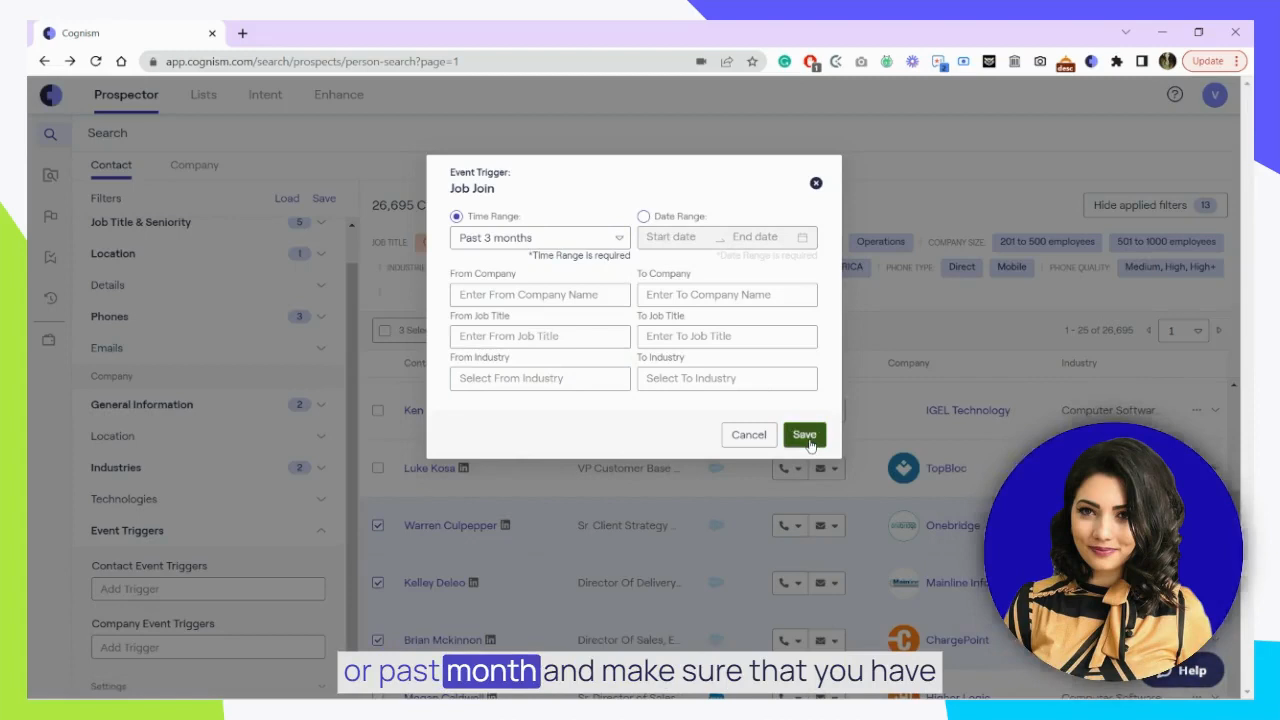Click the search magnifier sidebar icon

click(x=50, y=134)
